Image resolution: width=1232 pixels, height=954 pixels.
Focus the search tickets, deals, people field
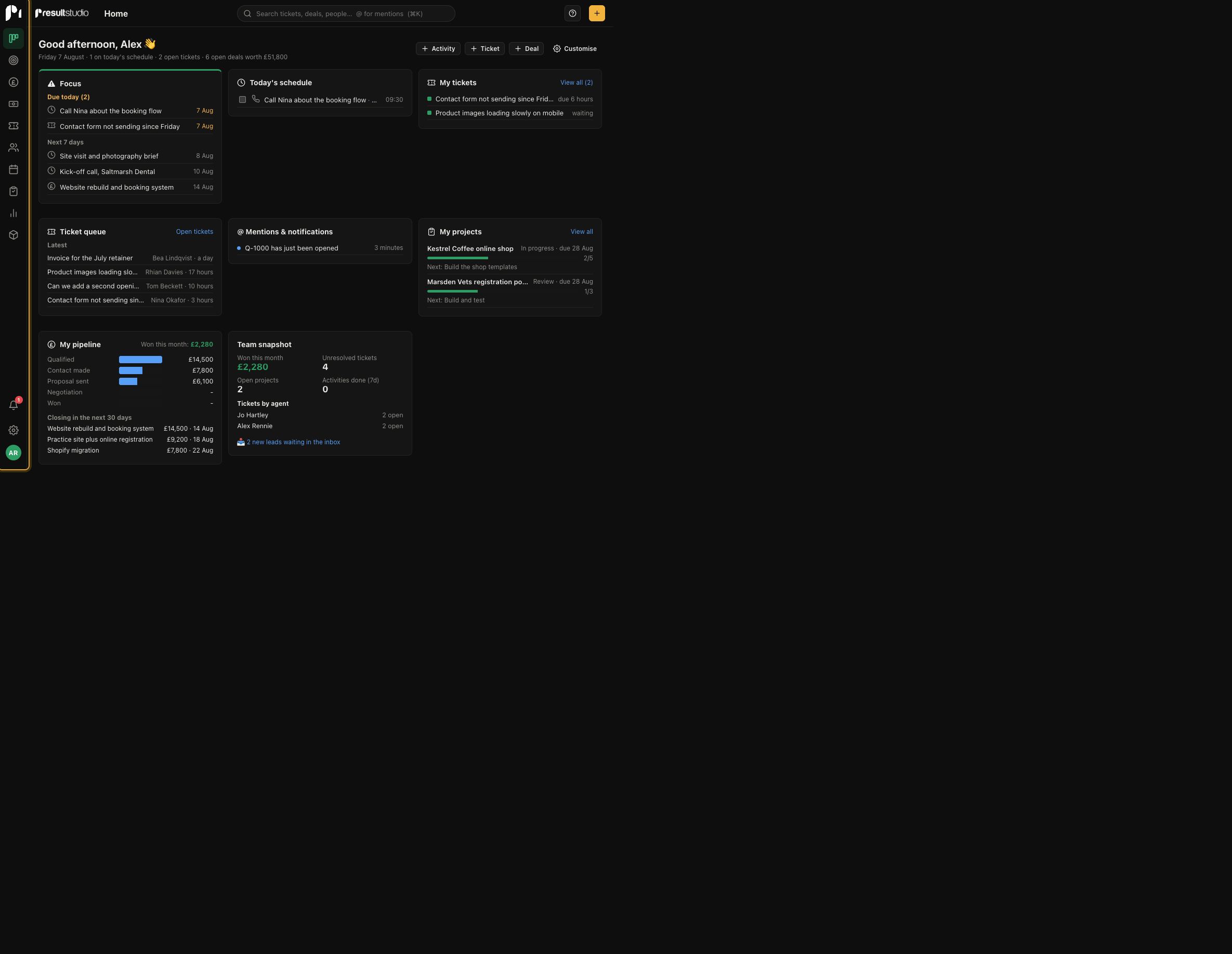tap(346, 14)
